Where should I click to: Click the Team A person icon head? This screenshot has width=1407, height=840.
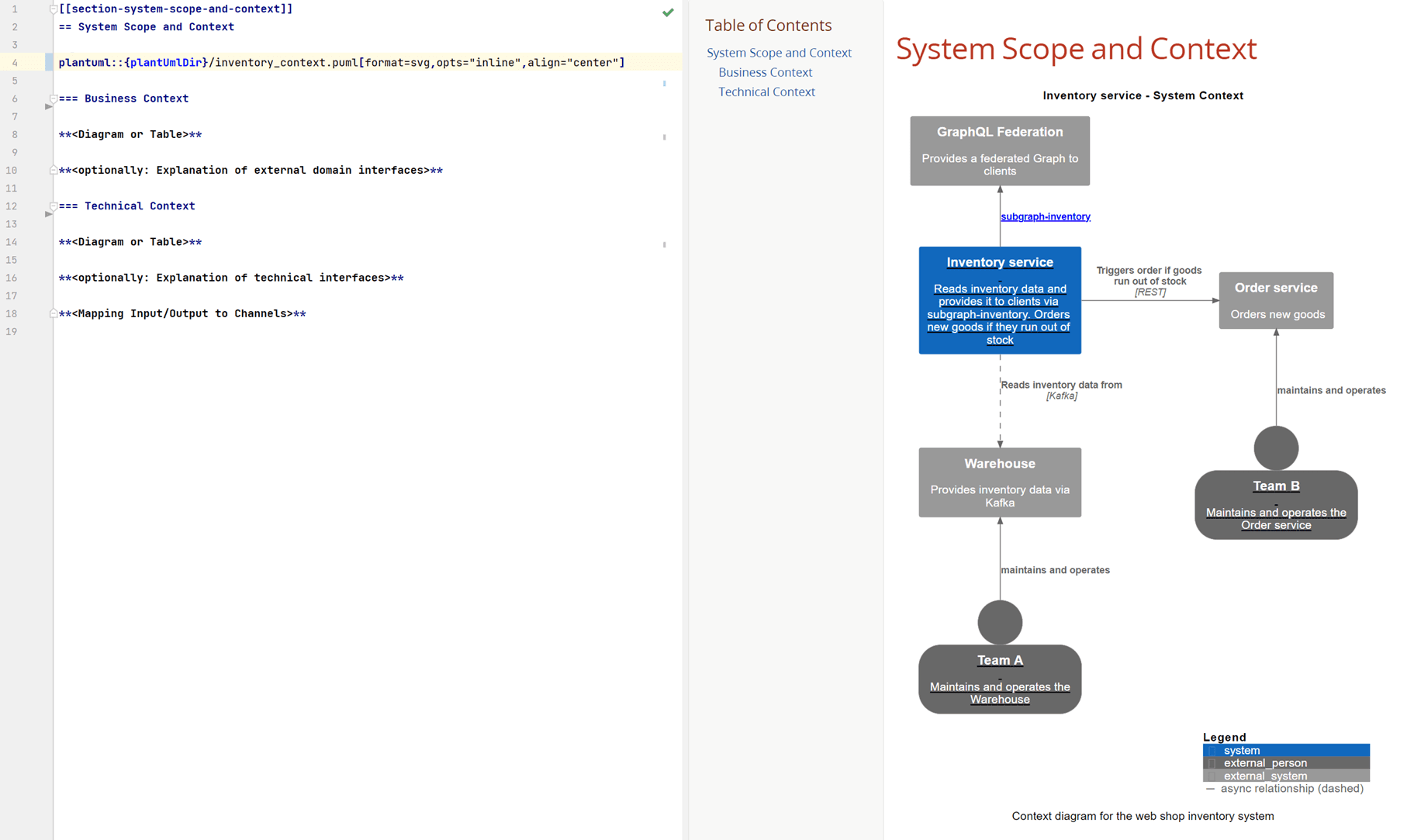999,622
